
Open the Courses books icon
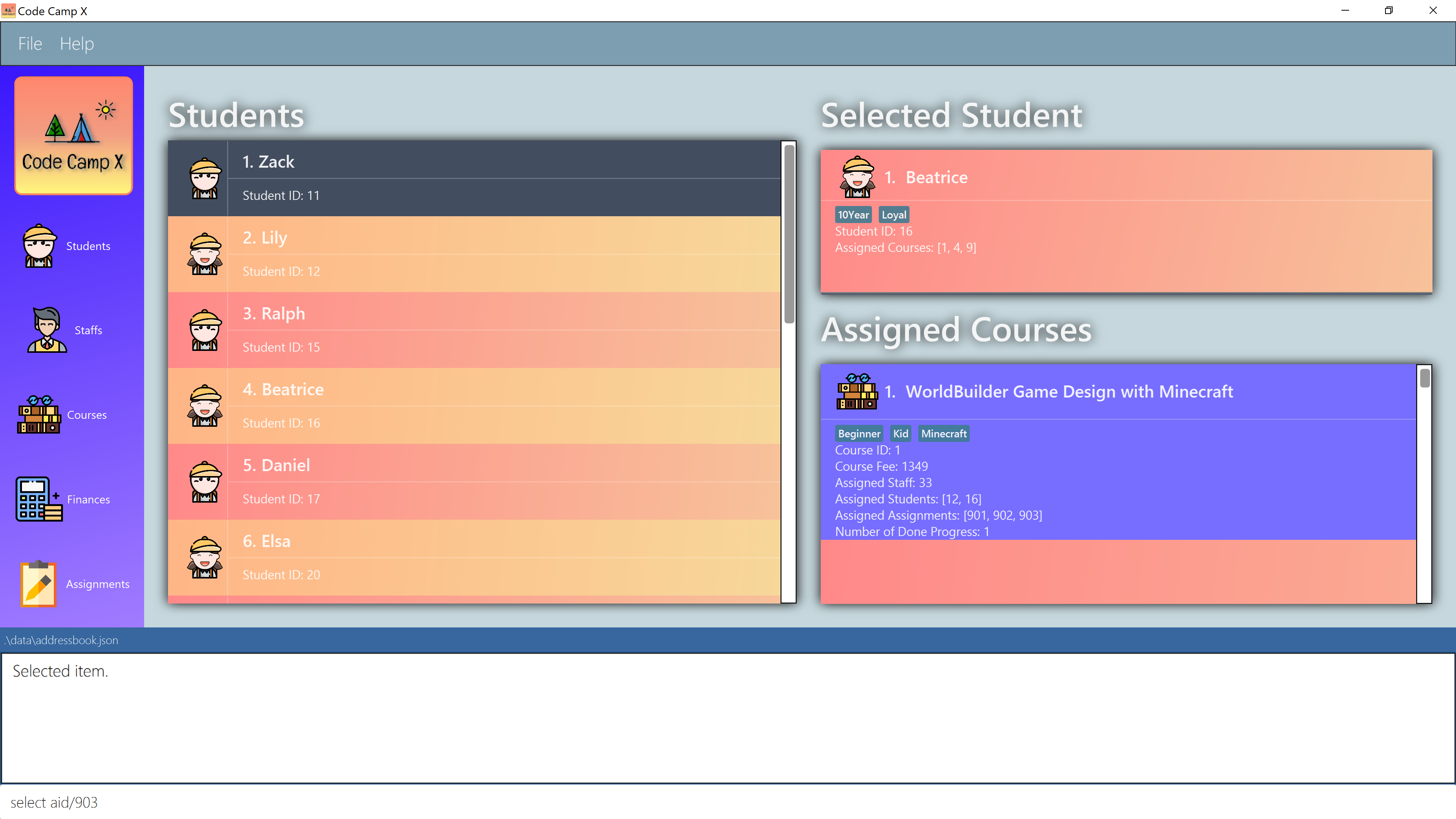tap(38, 414)
